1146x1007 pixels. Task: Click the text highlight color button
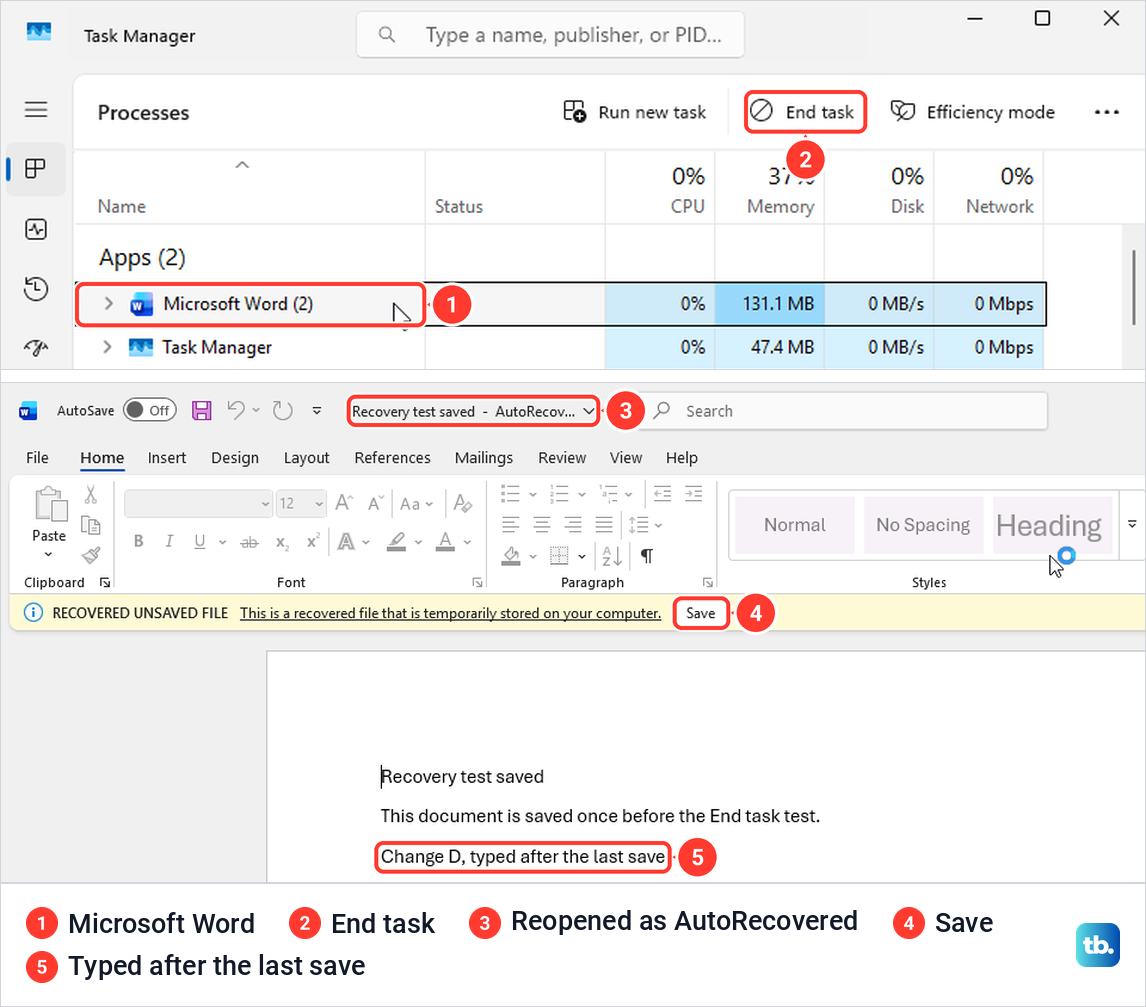tap(396, 542)
